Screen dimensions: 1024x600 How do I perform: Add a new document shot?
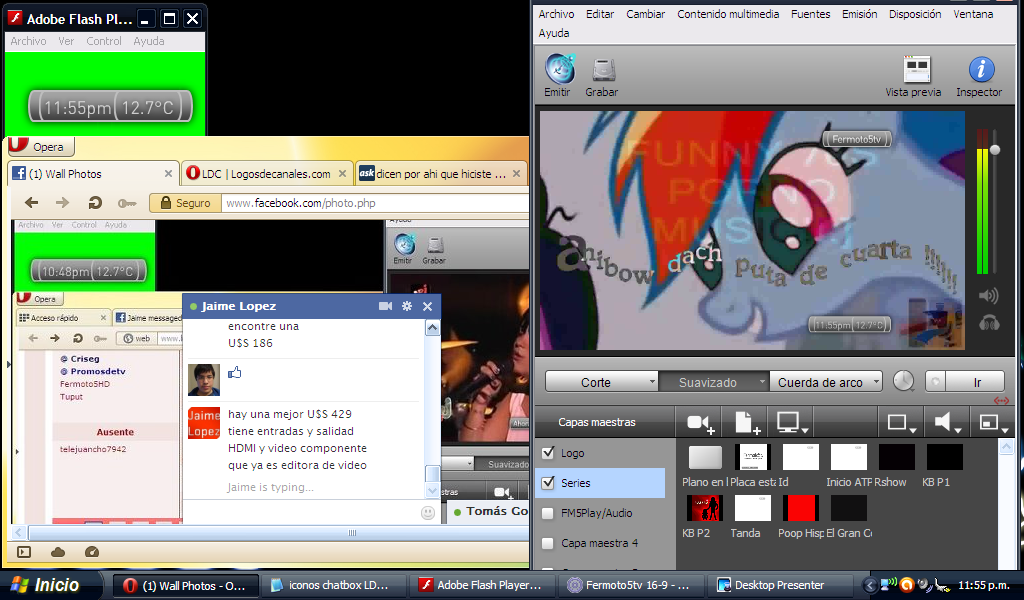[747, 423]
